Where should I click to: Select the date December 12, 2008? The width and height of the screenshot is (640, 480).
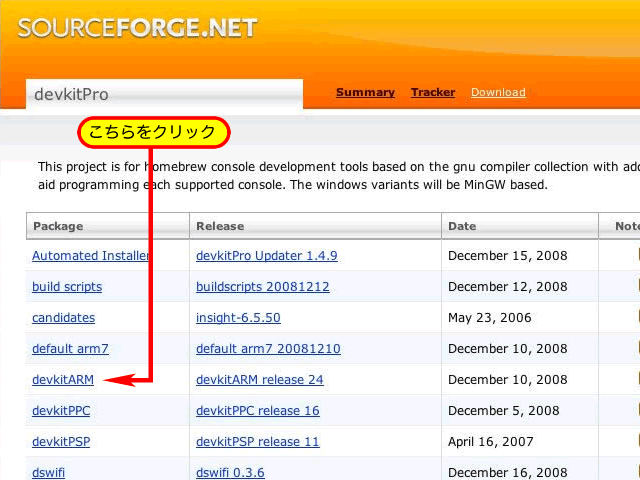(508, 287)
